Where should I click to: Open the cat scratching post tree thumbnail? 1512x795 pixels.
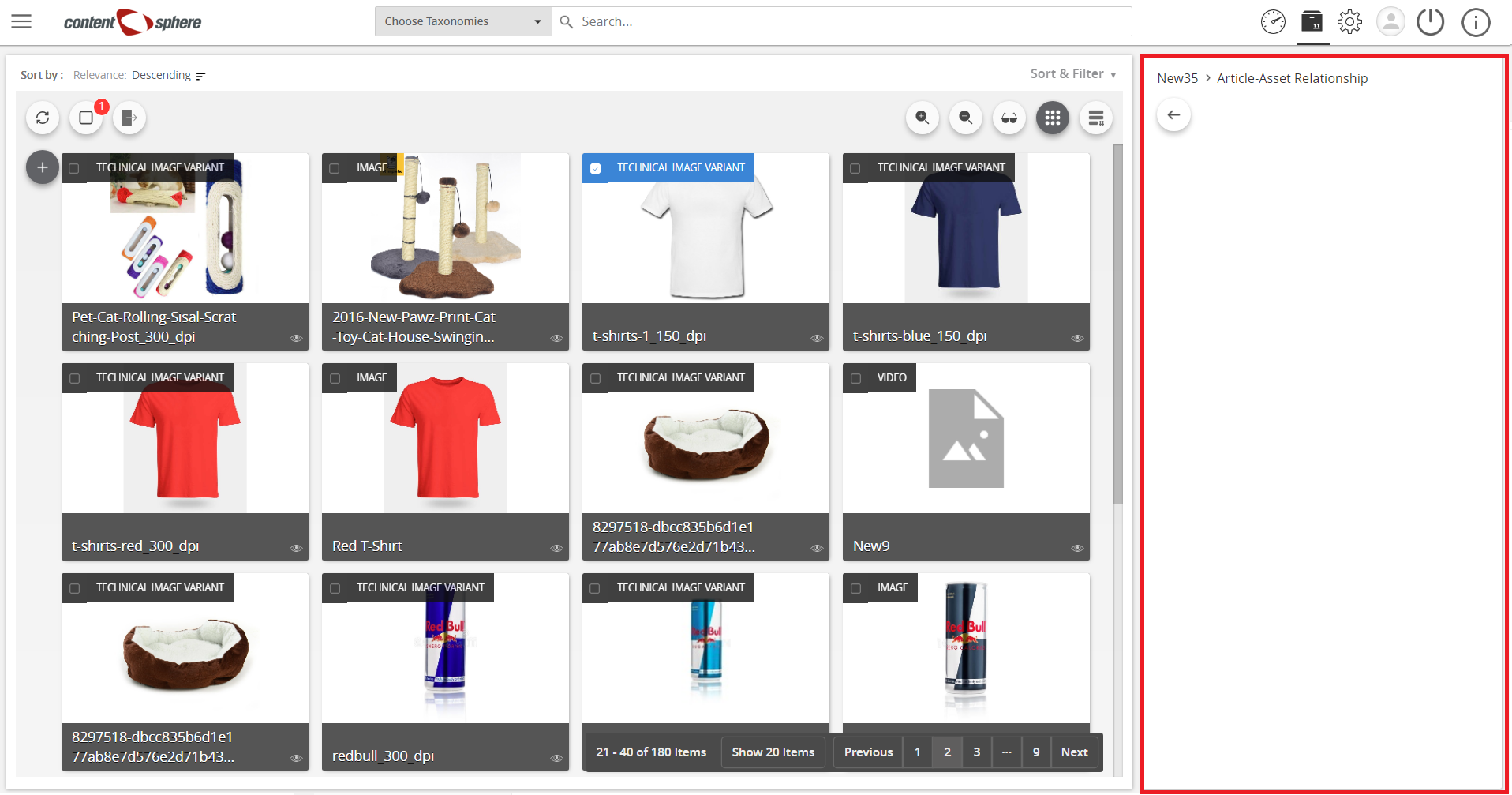pyautogui.click(x=445, y=229)
